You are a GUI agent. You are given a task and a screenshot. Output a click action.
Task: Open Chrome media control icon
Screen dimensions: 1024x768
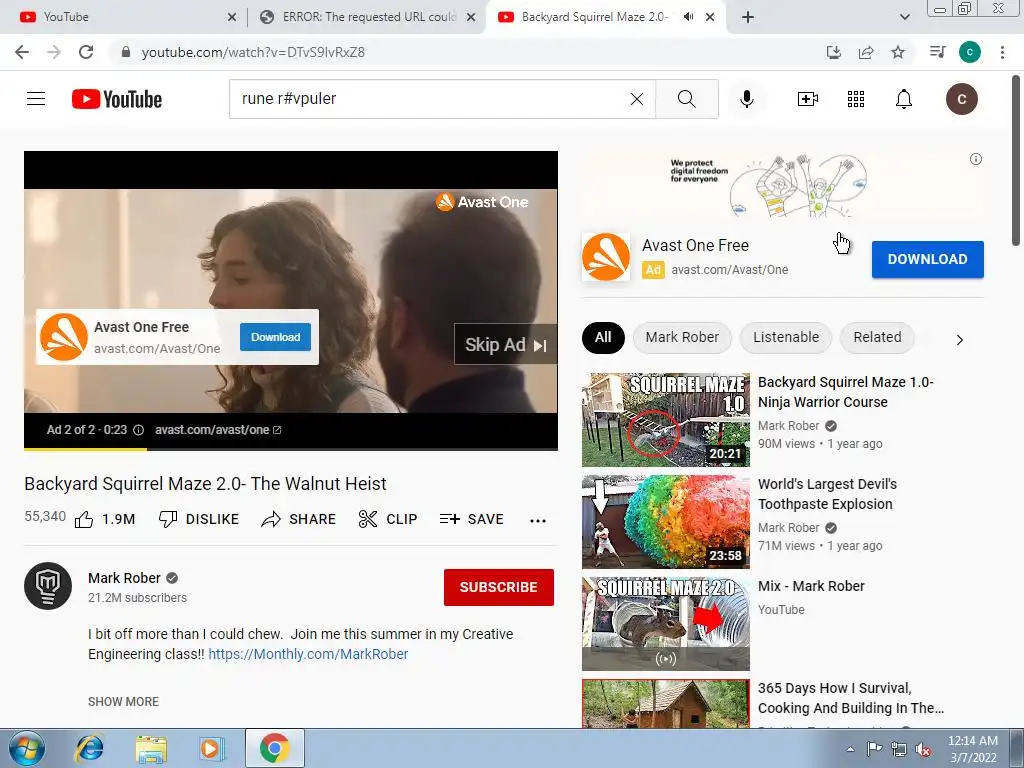(937, 52)
